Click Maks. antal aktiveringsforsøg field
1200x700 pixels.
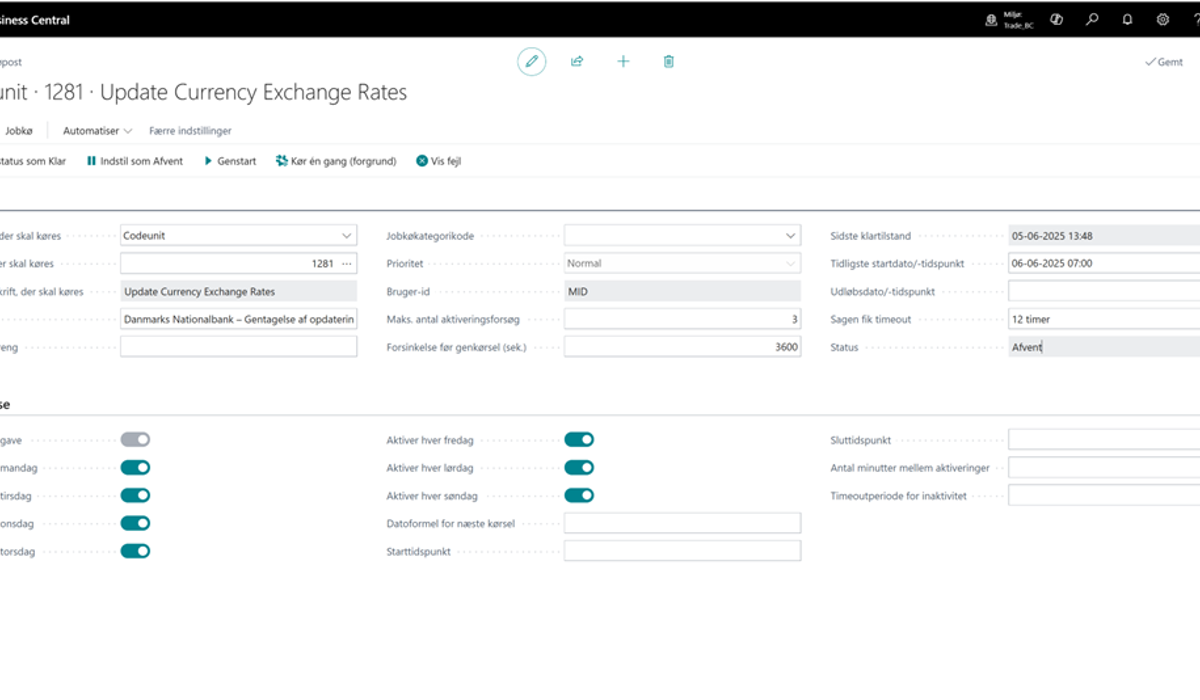(682, 319)
